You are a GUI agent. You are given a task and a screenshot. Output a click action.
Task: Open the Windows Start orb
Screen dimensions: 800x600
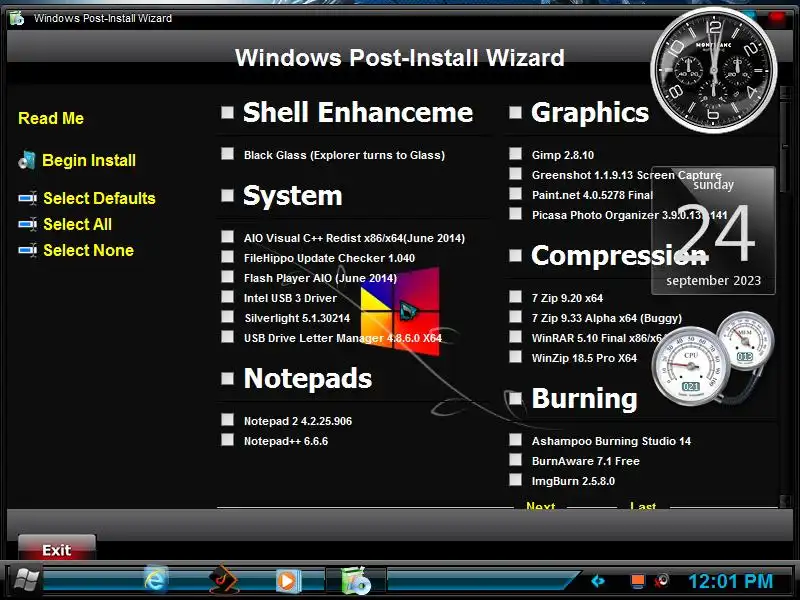click(x=26, y=581)
